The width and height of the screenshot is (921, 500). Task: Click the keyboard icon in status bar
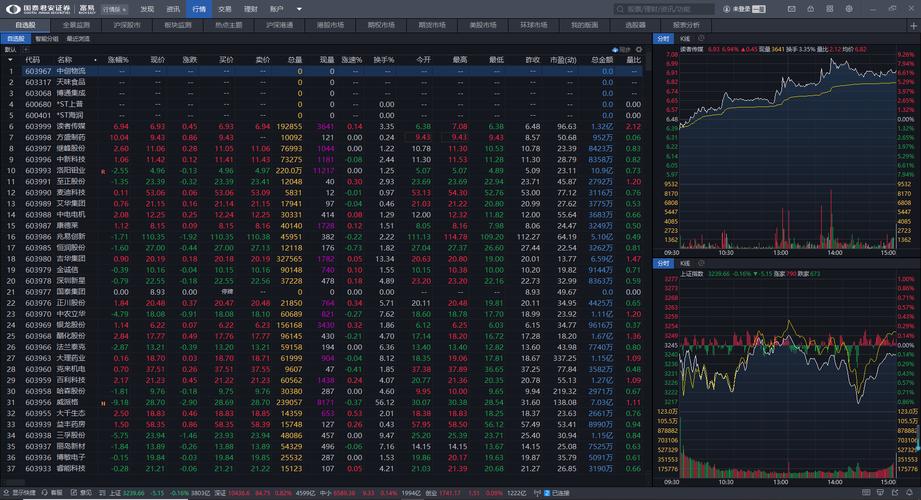click(866, 493)
